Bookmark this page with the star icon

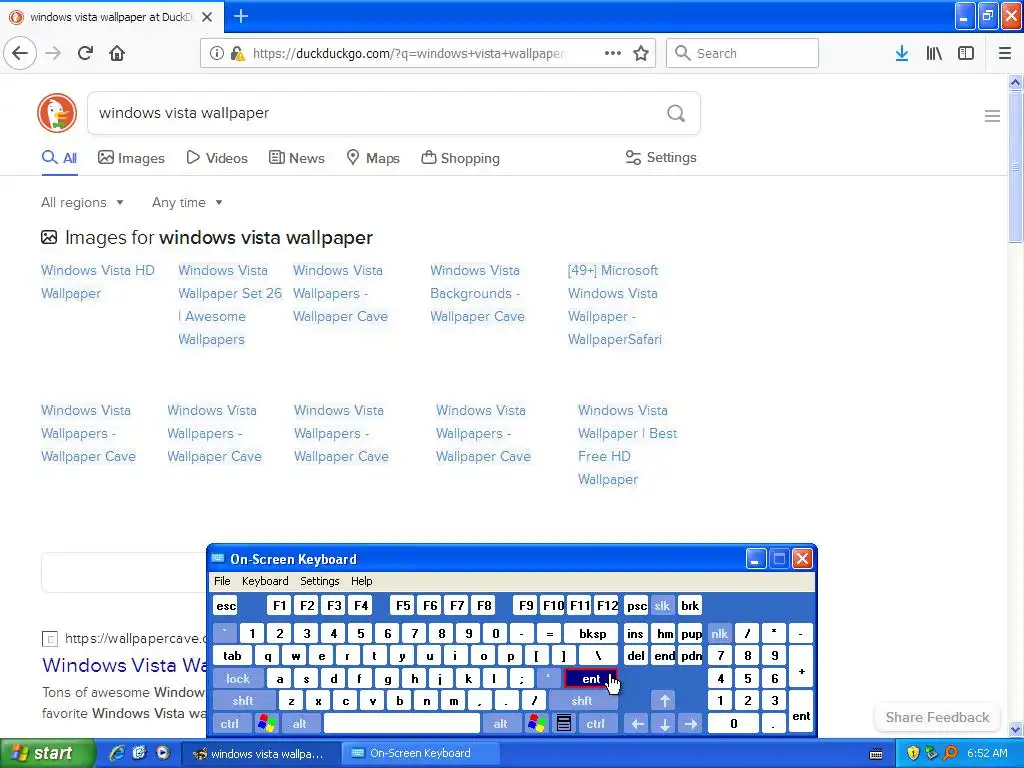(641, 53)
